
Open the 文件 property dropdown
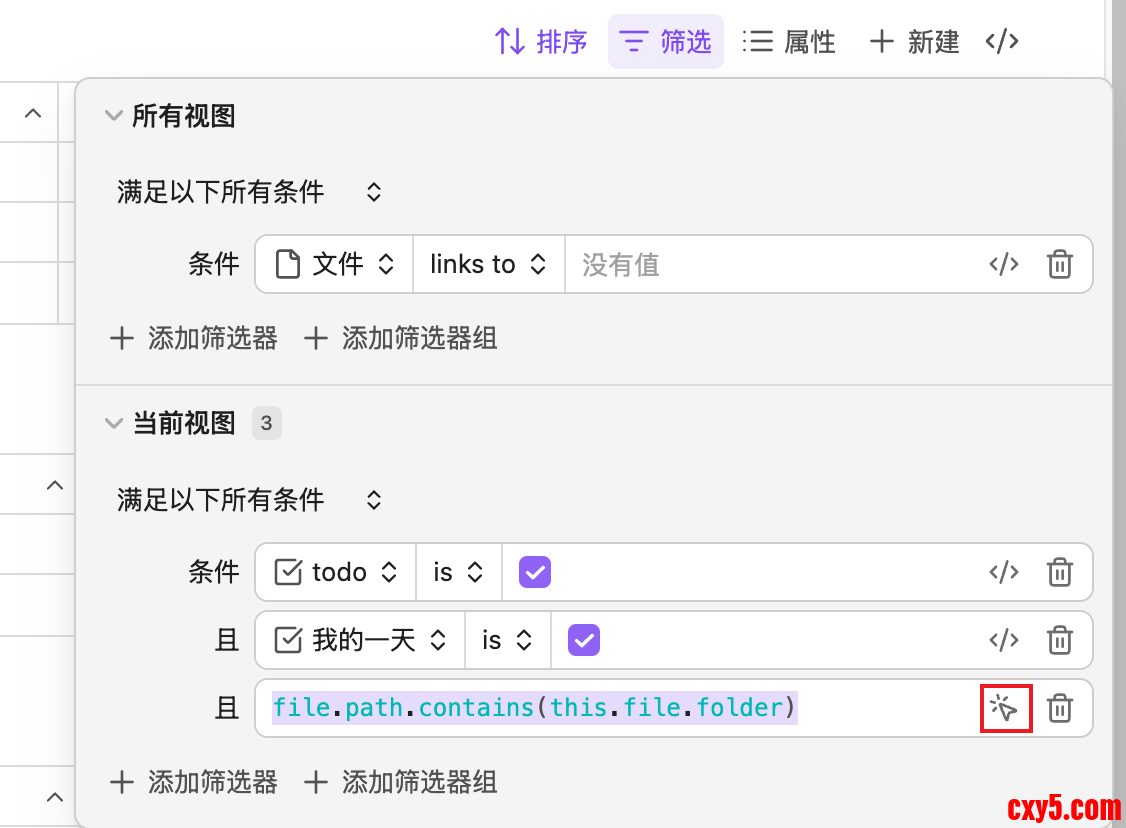tap(334, 264)
